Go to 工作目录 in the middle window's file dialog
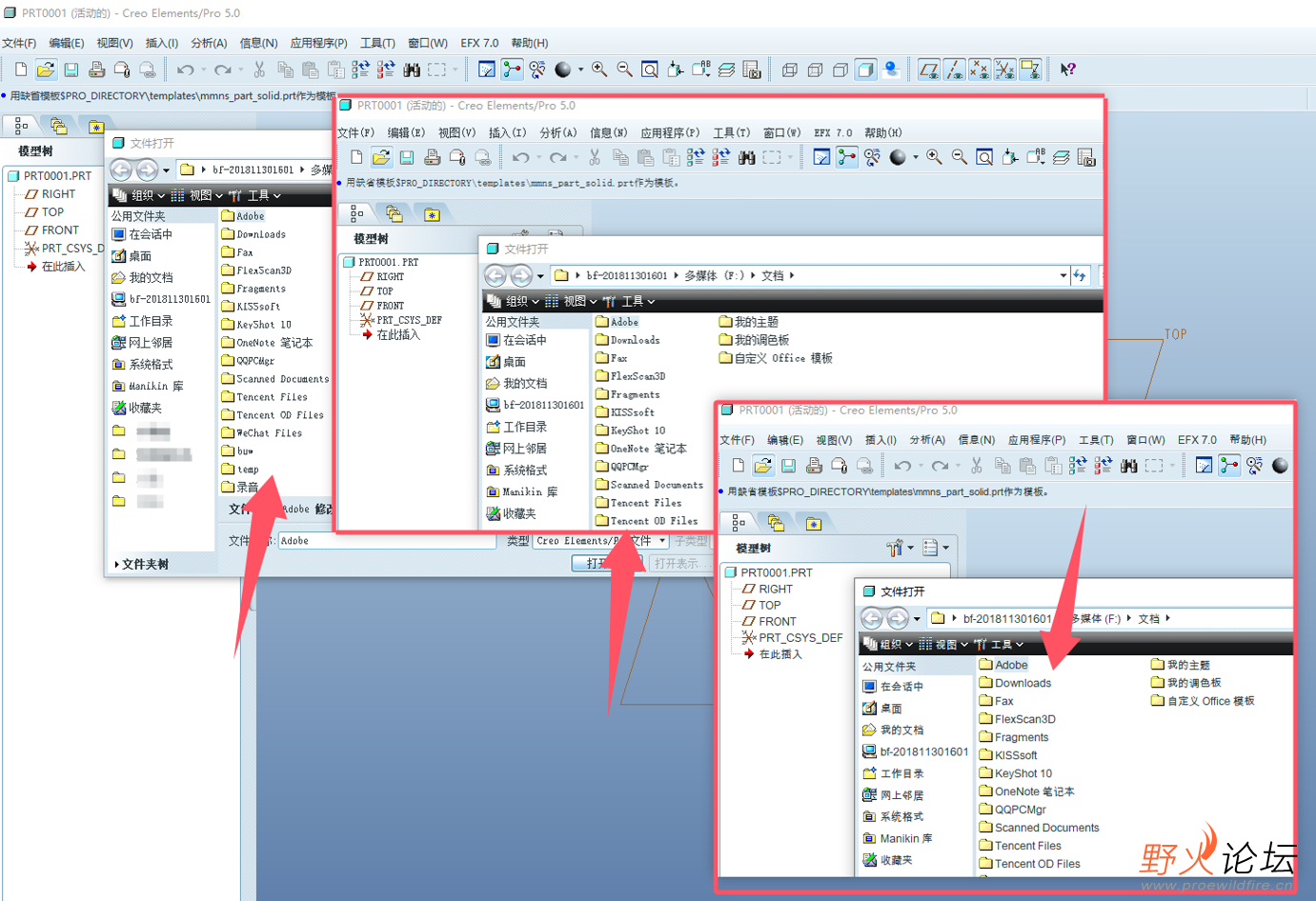 [x=516, y=427]
